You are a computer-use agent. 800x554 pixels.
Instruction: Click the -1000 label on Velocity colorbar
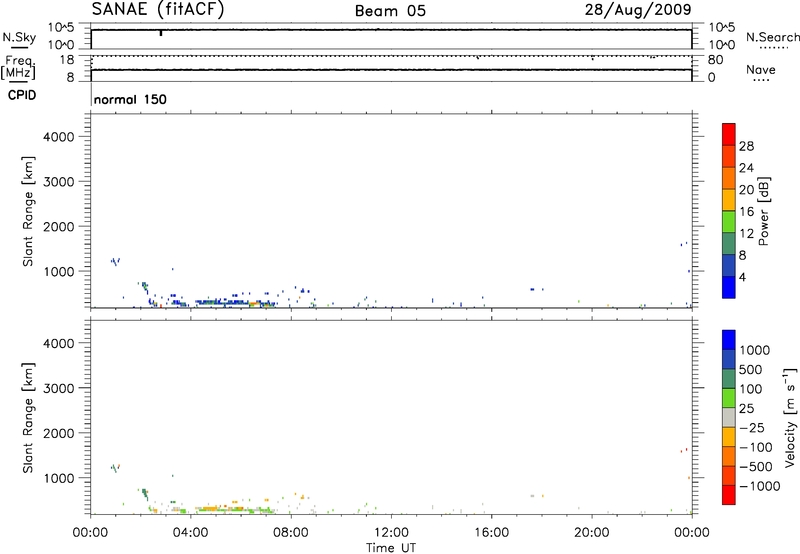759,486
